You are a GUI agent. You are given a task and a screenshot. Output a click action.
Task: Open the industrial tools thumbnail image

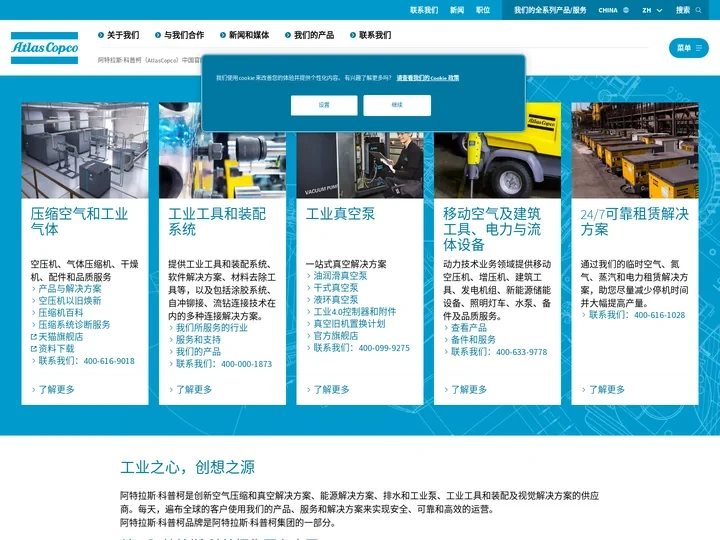click(x=222, y=165)
